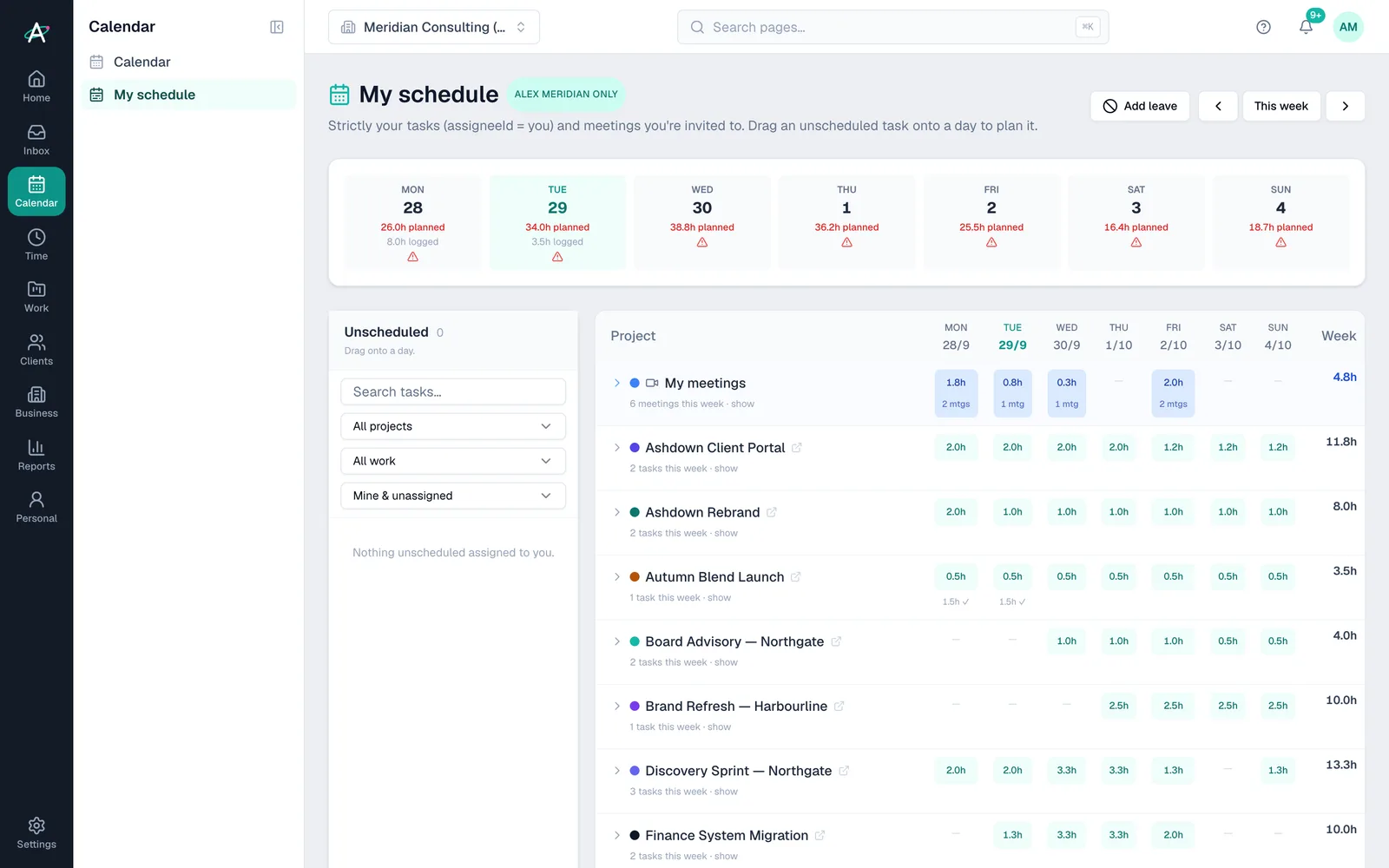Select the TUE 29 day card

tap(557, 222)
